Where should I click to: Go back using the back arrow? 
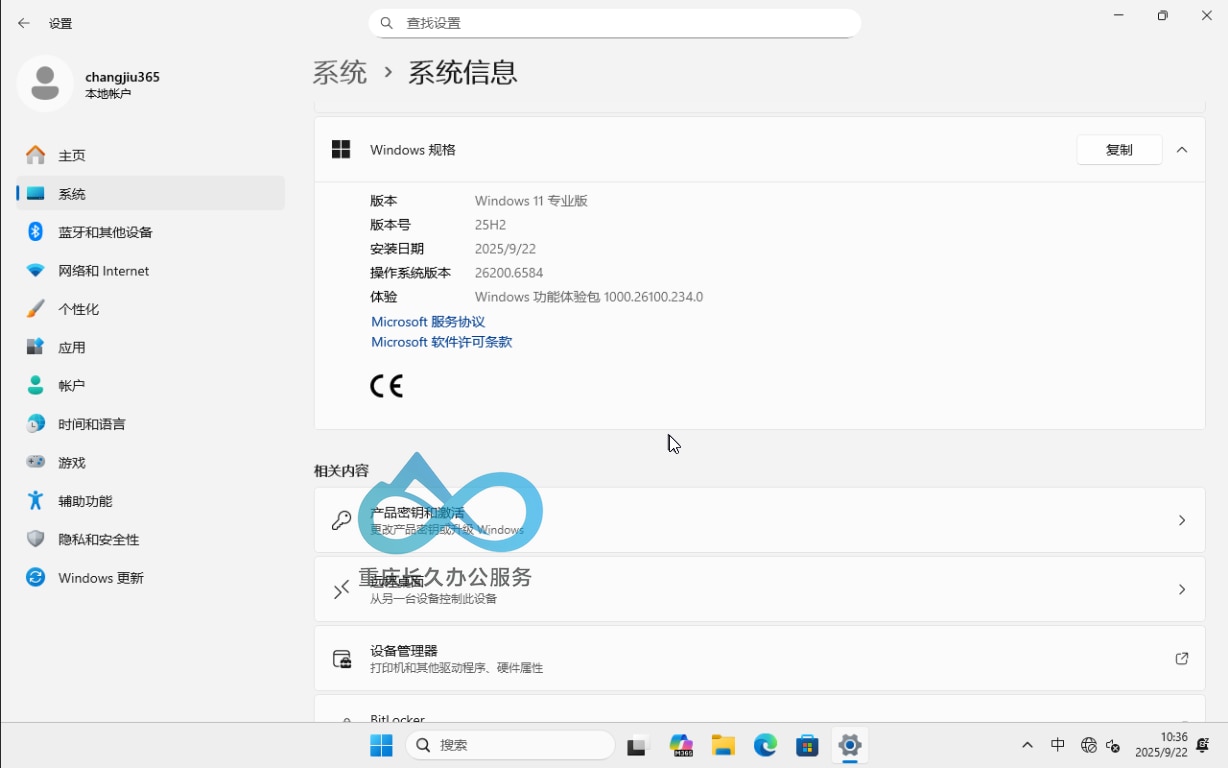tap(24, 23)
